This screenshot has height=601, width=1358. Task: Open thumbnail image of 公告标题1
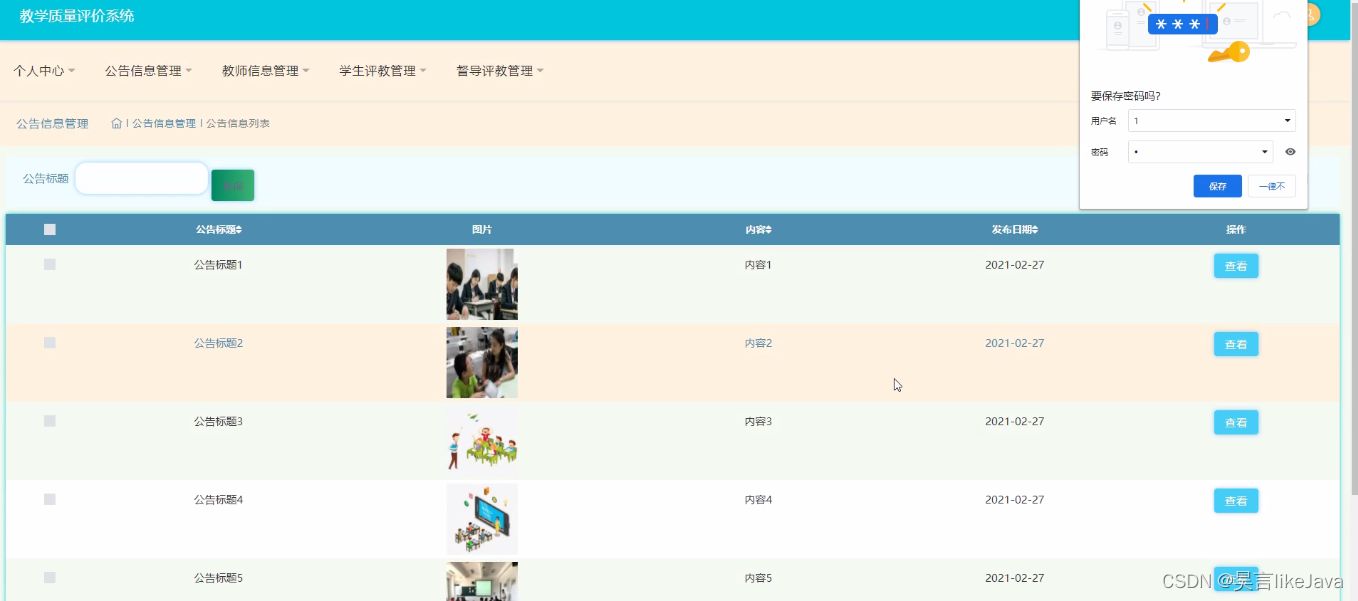tap(482, 284)
